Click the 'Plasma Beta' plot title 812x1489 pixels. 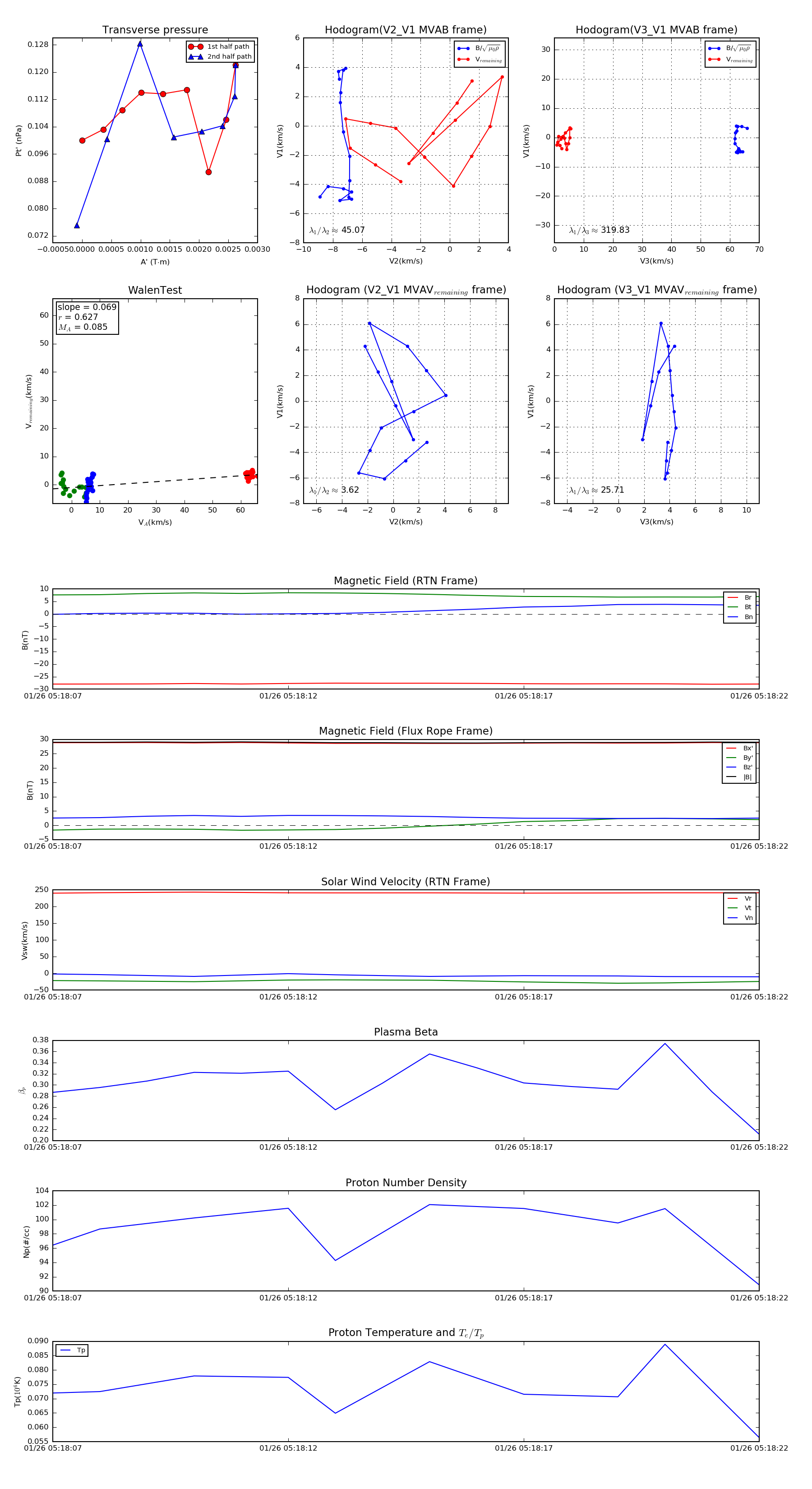[x=406, y=1032]
